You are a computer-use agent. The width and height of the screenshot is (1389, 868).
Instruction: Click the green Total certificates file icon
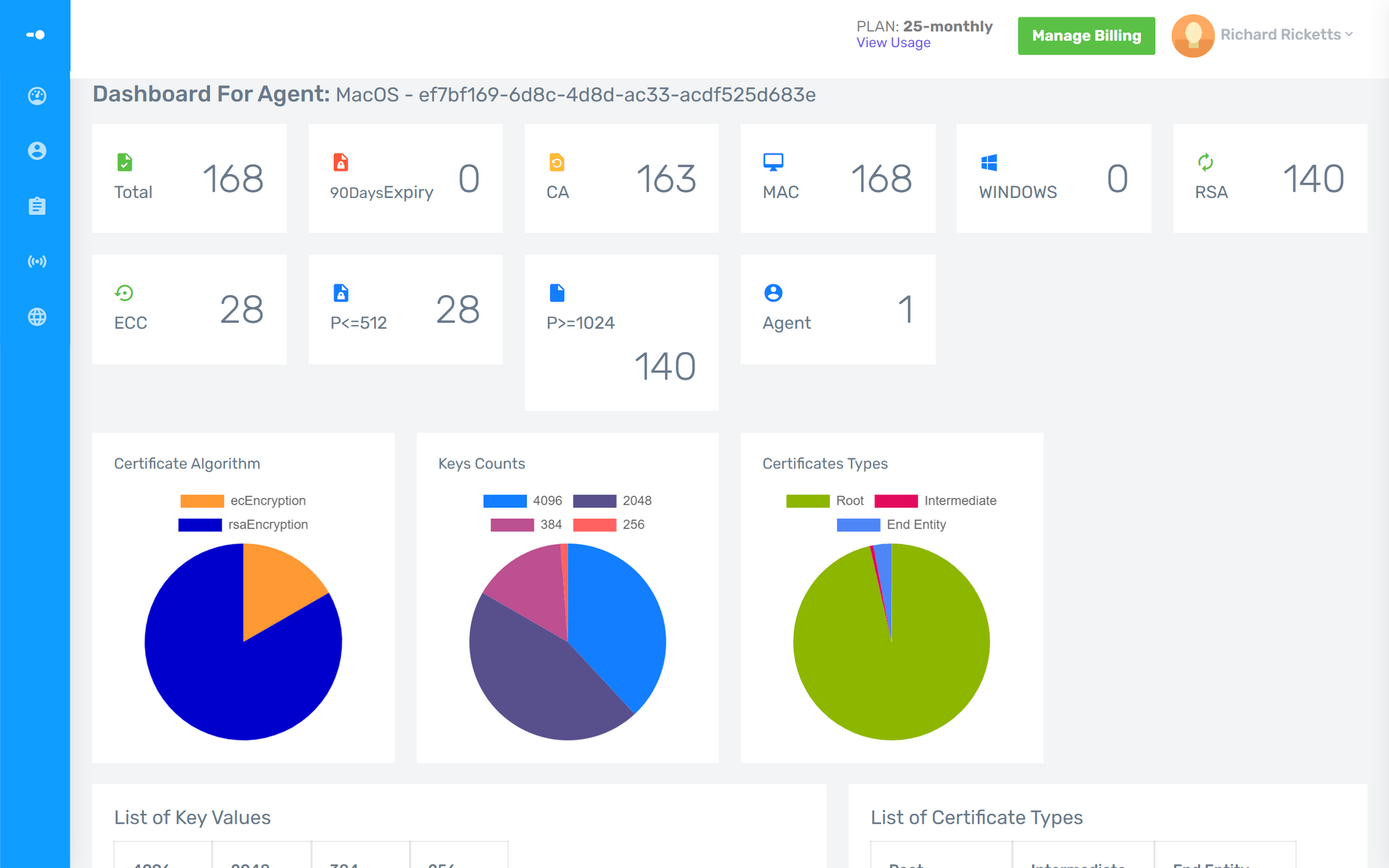pos(124,162)
